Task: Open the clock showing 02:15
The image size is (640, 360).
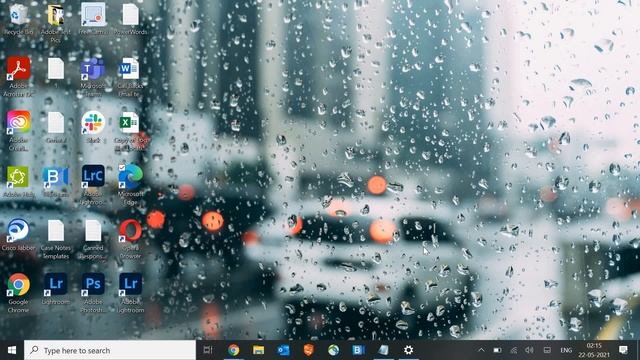Action: pyautogui.click(x=594, y=350)
